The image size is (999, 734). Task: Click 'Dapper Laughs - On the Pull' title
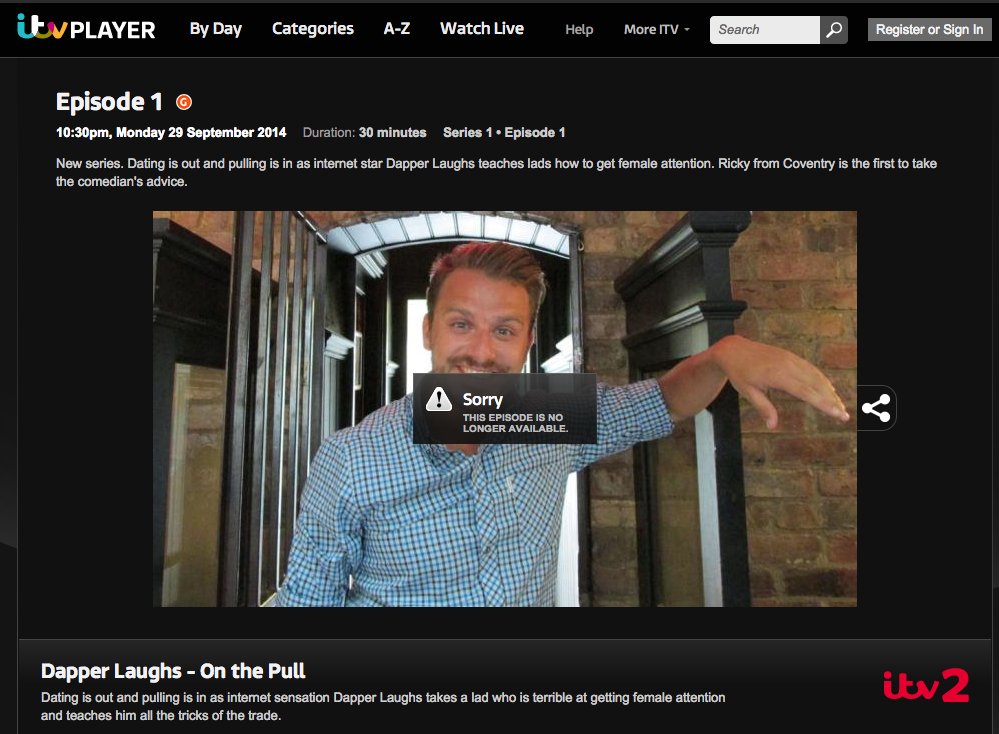tap(173, 671)
